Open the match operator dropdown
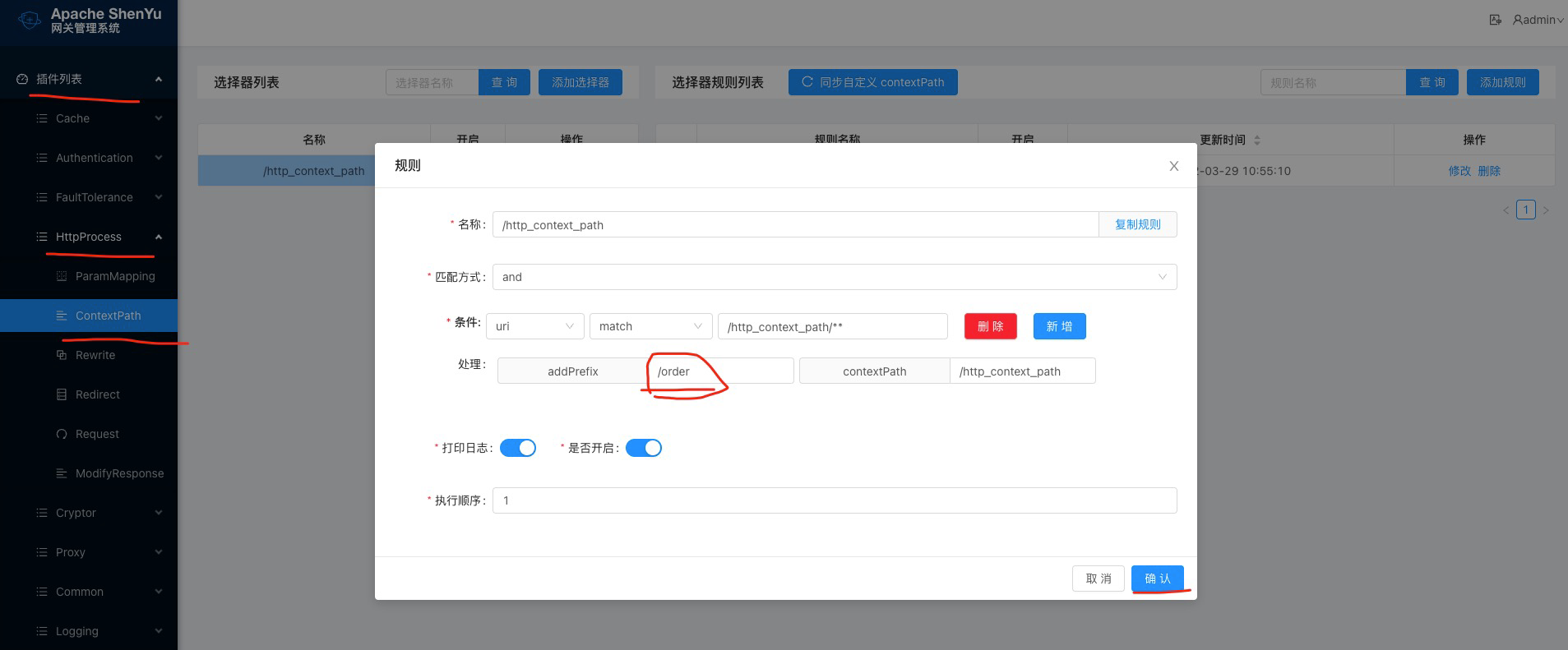1568x650 pixels. tap(650, 326)
